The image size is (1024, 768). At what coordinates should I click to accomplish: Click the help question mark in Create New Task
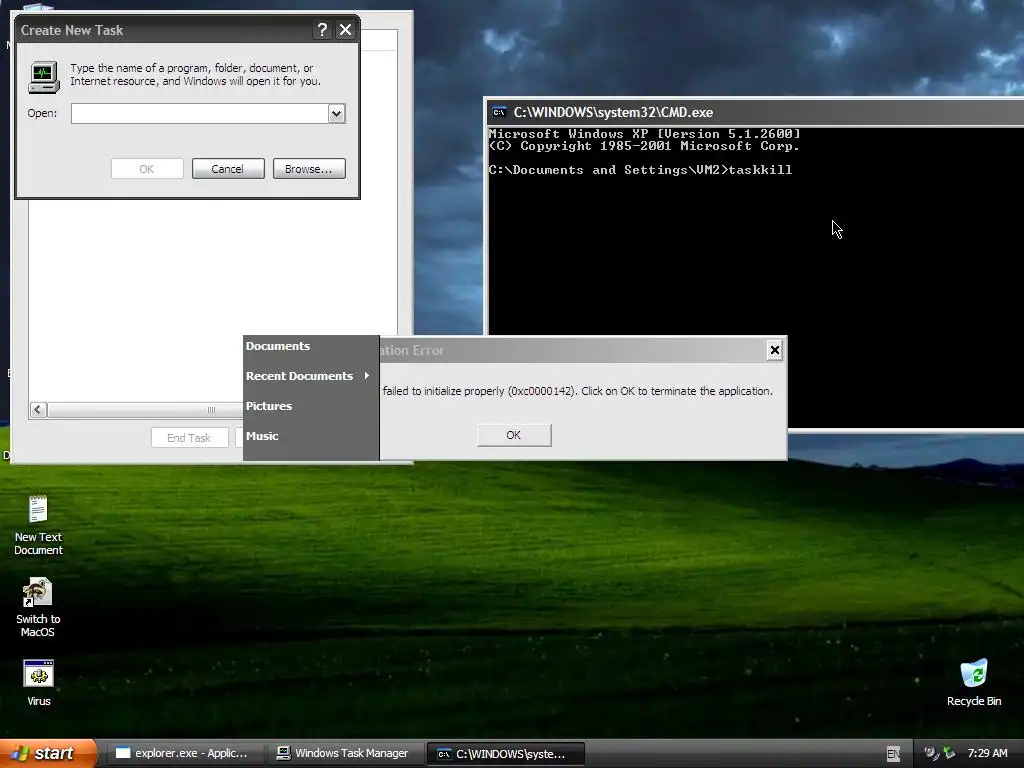(x=322, y=30)
